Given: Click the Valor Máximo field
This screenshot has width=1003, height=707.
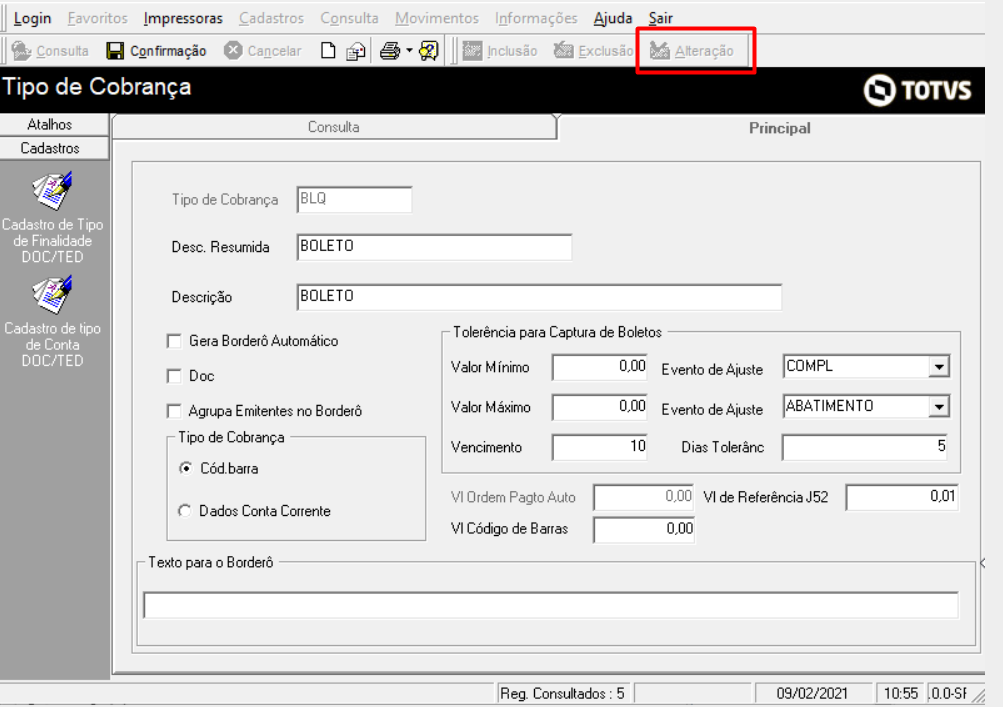Looking at the screenshot, I should pos(599,407).
